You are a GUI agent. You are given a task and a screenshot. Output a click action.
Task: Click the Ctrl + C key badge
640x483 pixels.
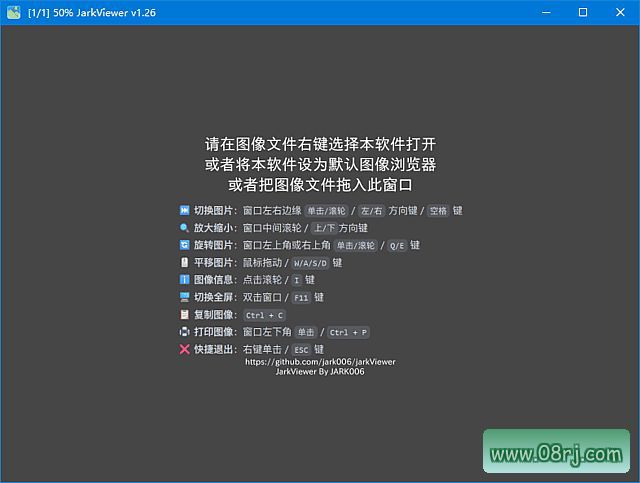[x=264, y=315]
